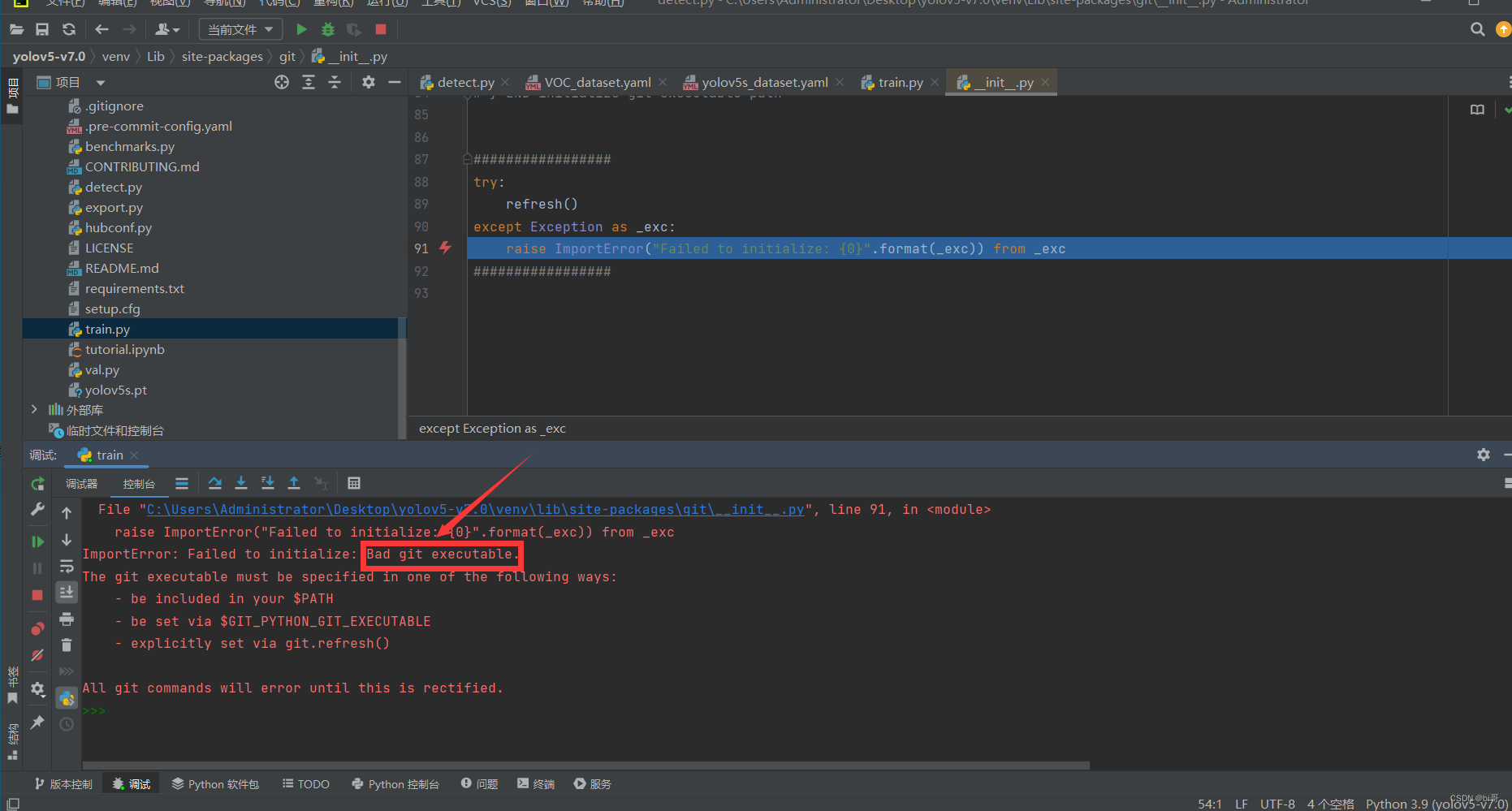This screenshot has width=1512, height=811.
Task: Click Step Out in debugger toolbar
Action: [x=294, y=483]
